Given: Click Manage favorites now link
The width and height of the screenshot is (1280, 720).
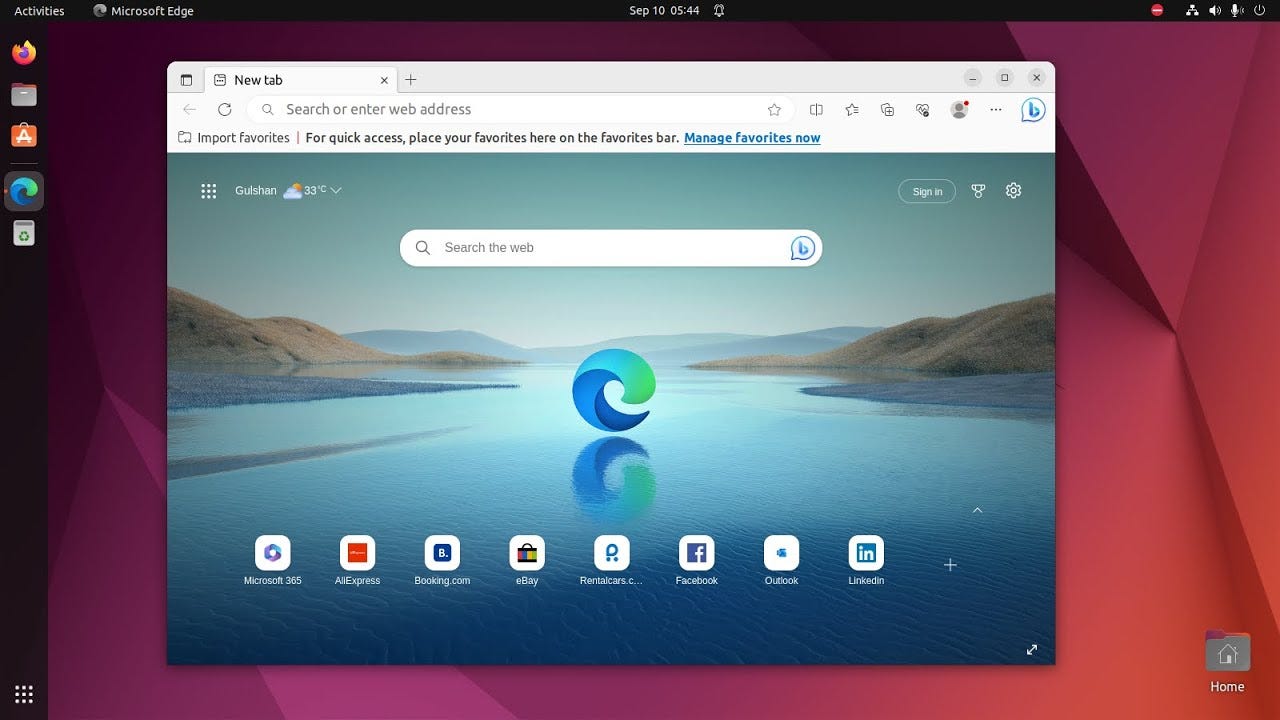Looking at the screenshot, I should point(752,138).
